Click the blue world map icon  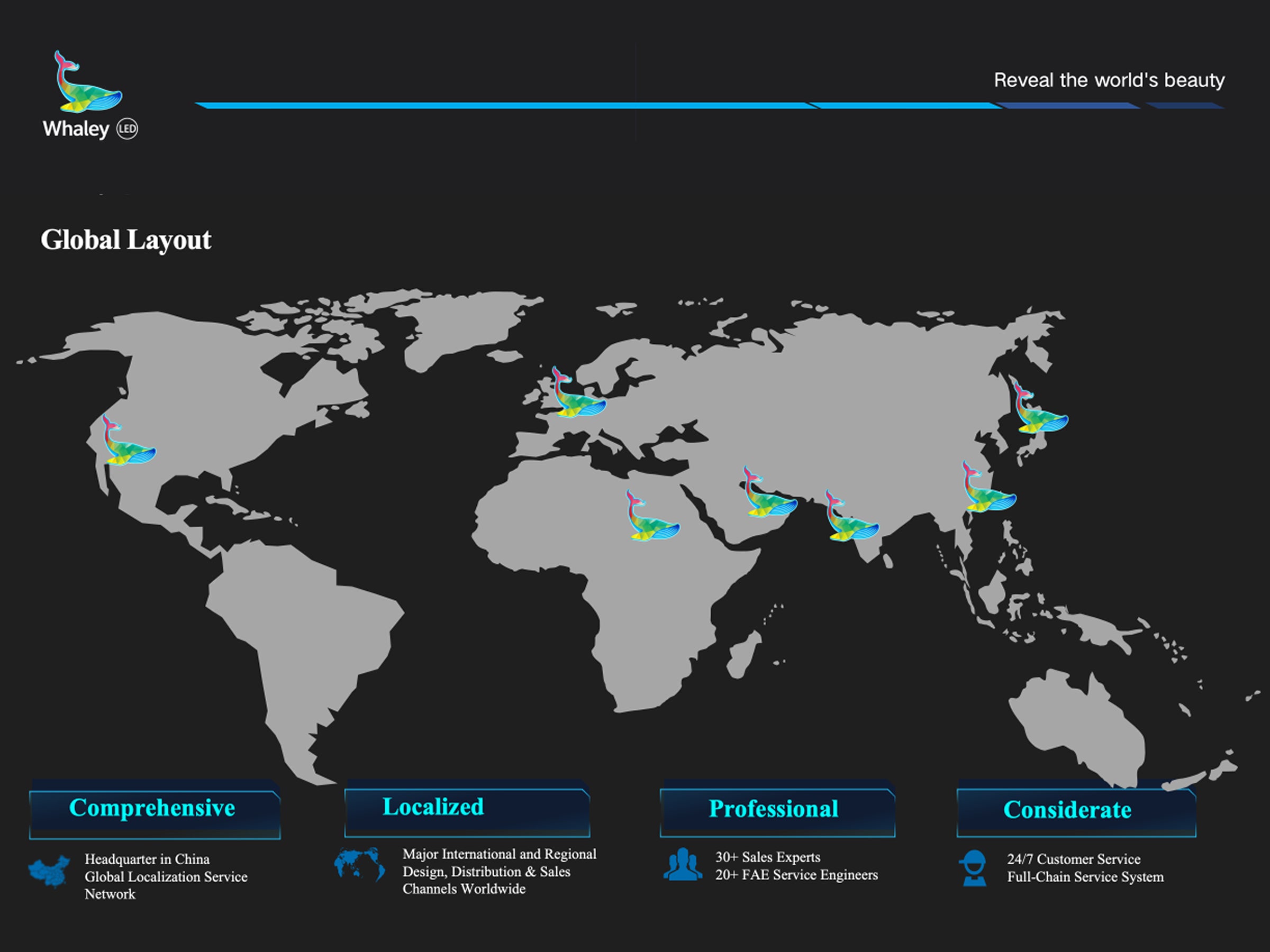pyautogui.click(x=360, y=865)
